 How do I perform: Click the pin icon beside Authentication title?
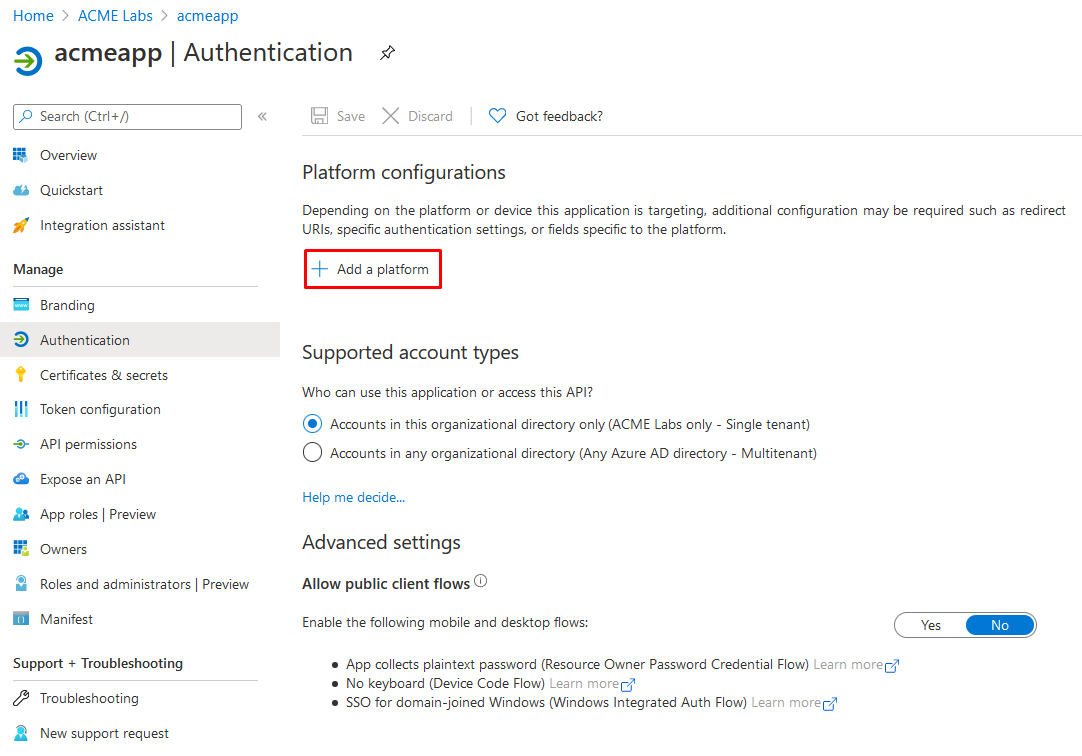click(387, 53)
